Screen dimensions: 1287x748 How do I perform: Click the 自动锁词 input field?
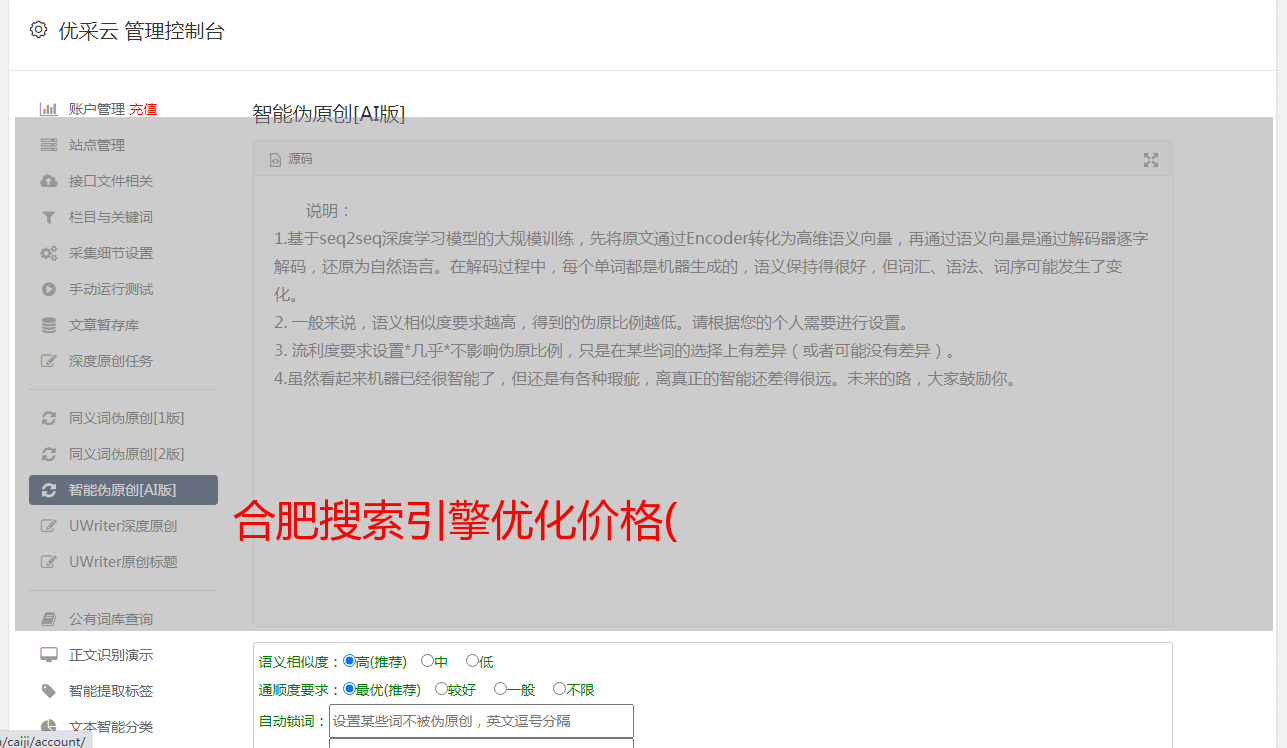(x=481, y=721)
